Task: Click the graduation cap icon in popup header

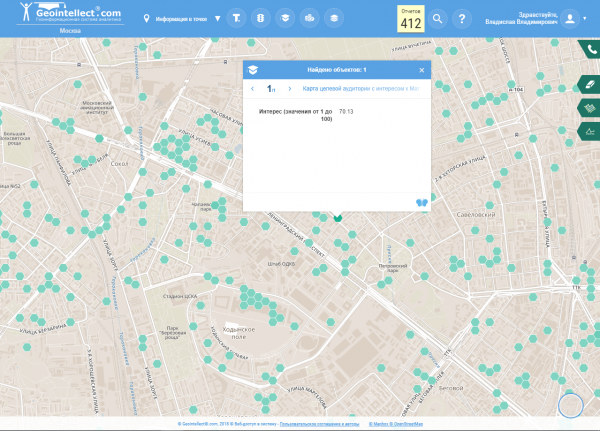Action: (x=253, y=70)
